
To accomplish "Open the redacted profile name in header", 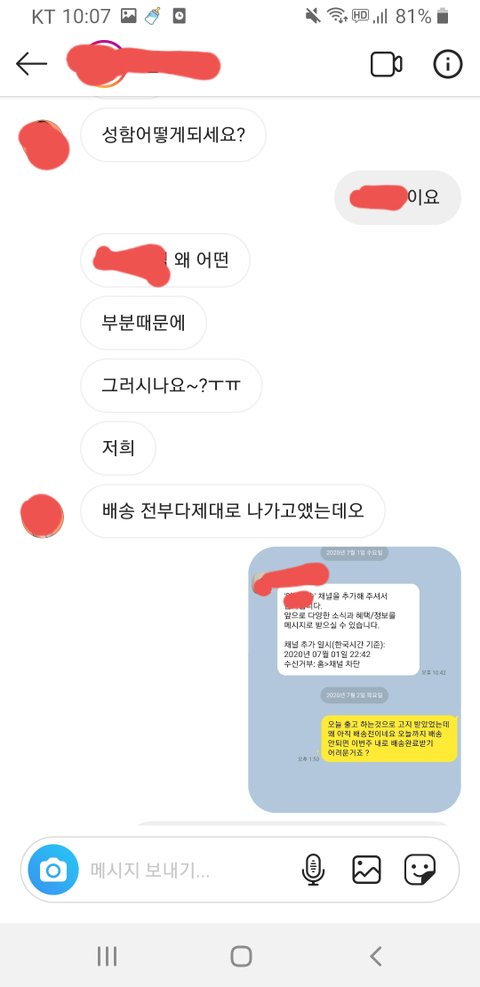I will (143, 64).
